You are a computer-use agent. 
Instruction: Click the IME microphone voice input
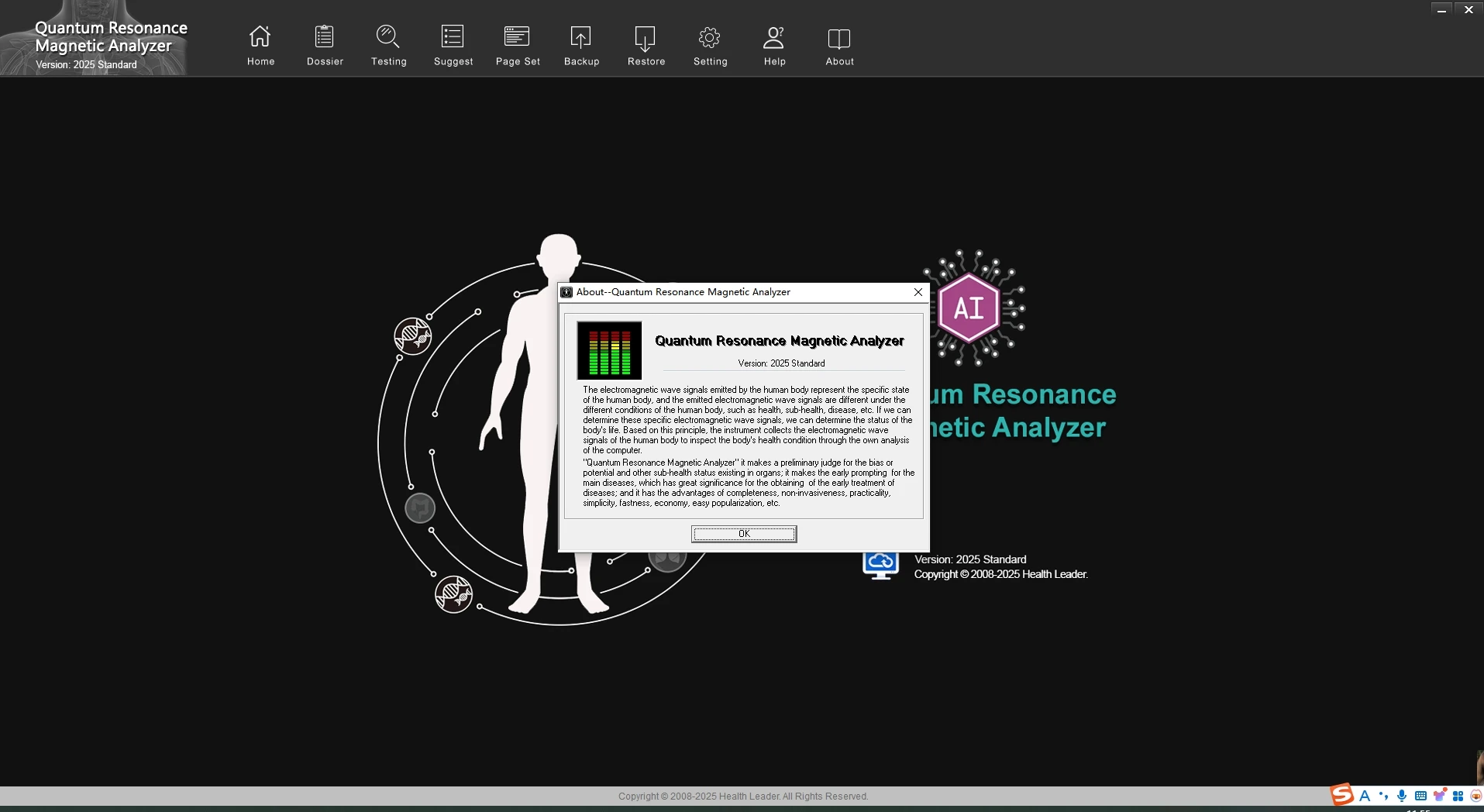(x=1402, y=796)
